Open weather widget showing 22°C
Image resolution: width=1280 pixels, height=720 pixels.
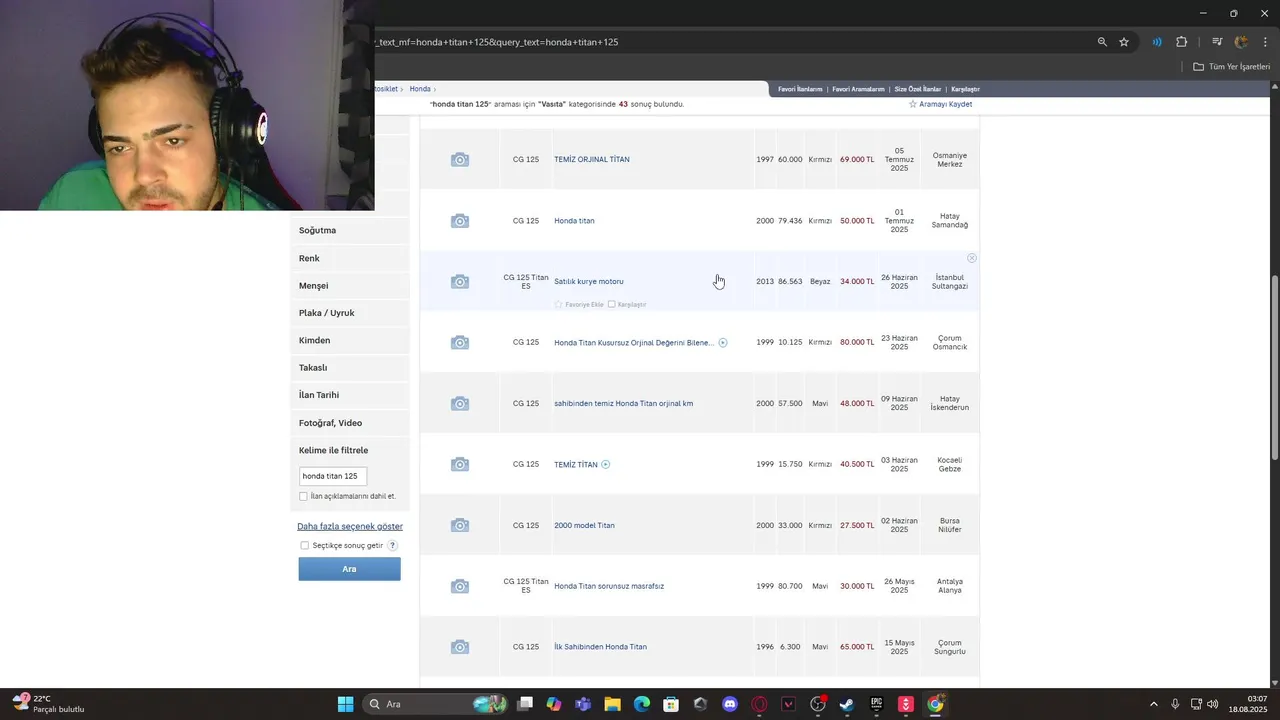tap(49, 704)
